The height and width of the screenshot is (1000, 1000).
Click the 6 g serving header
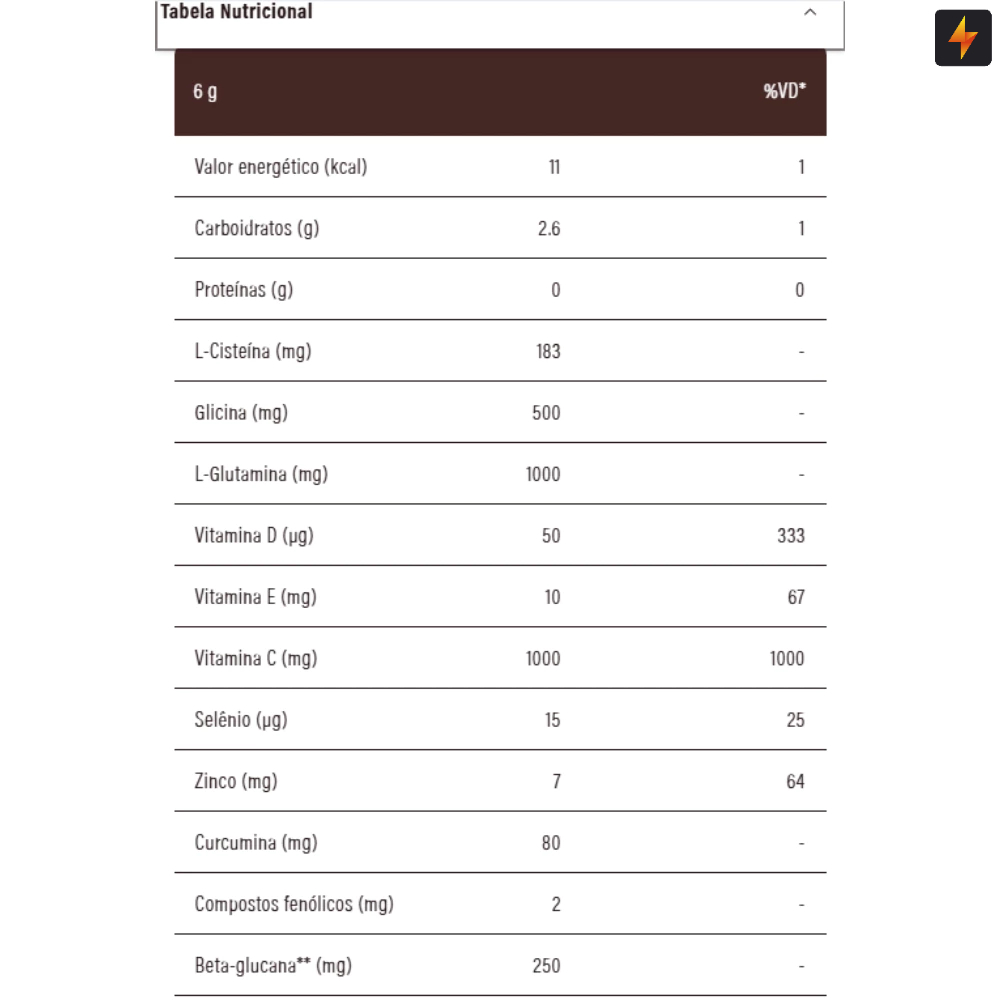click(205, 92)
